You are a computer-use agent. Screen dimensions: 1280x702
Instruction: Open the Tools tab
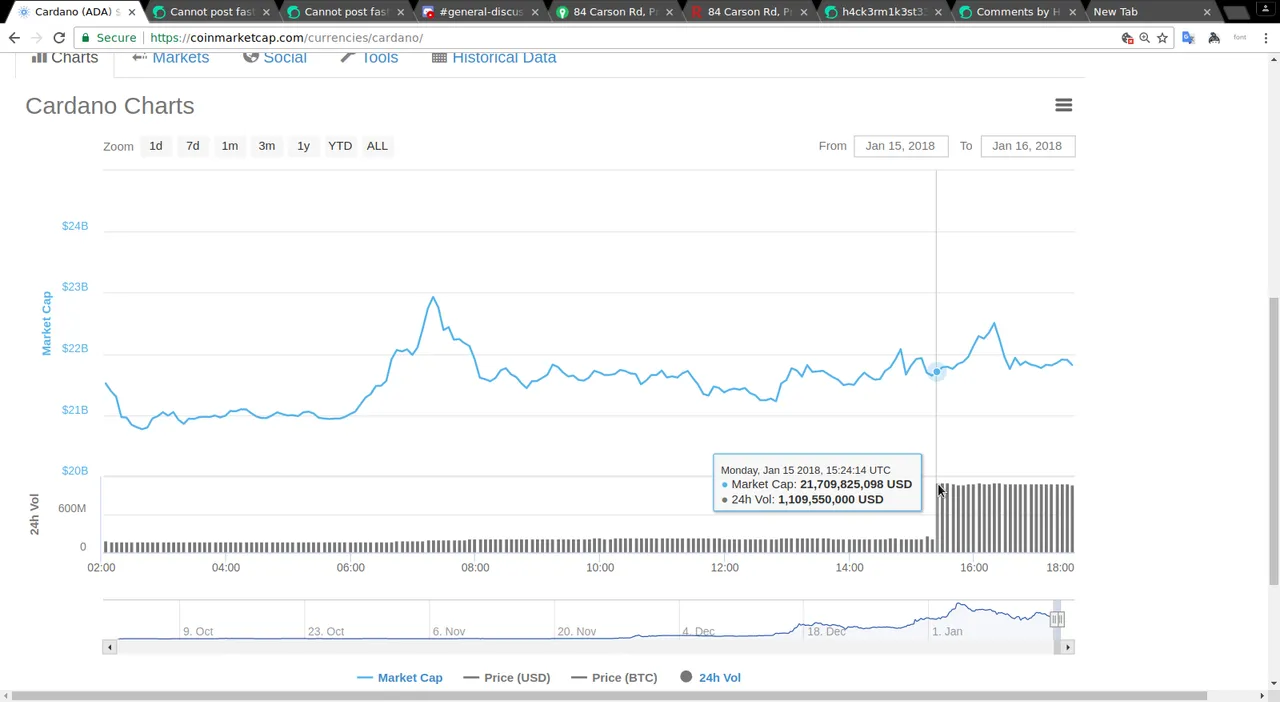(x=369, y=57)
